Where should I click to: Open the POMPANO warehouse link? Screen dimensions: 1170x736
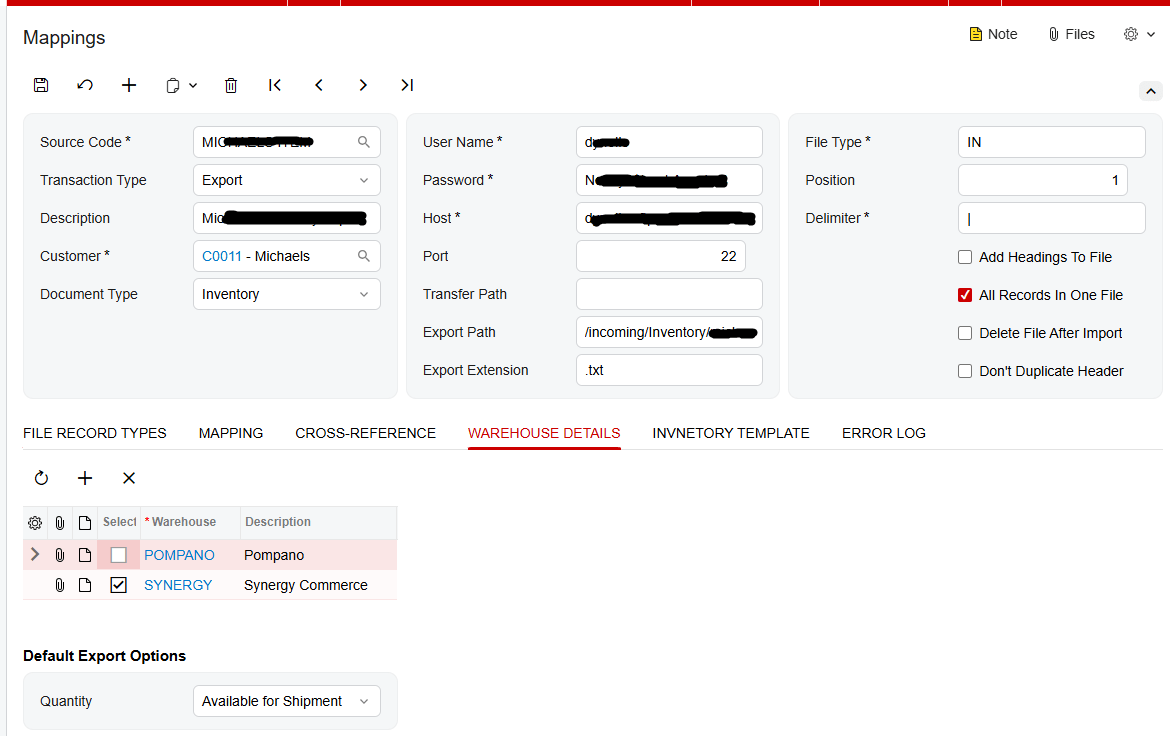[179, 555]
